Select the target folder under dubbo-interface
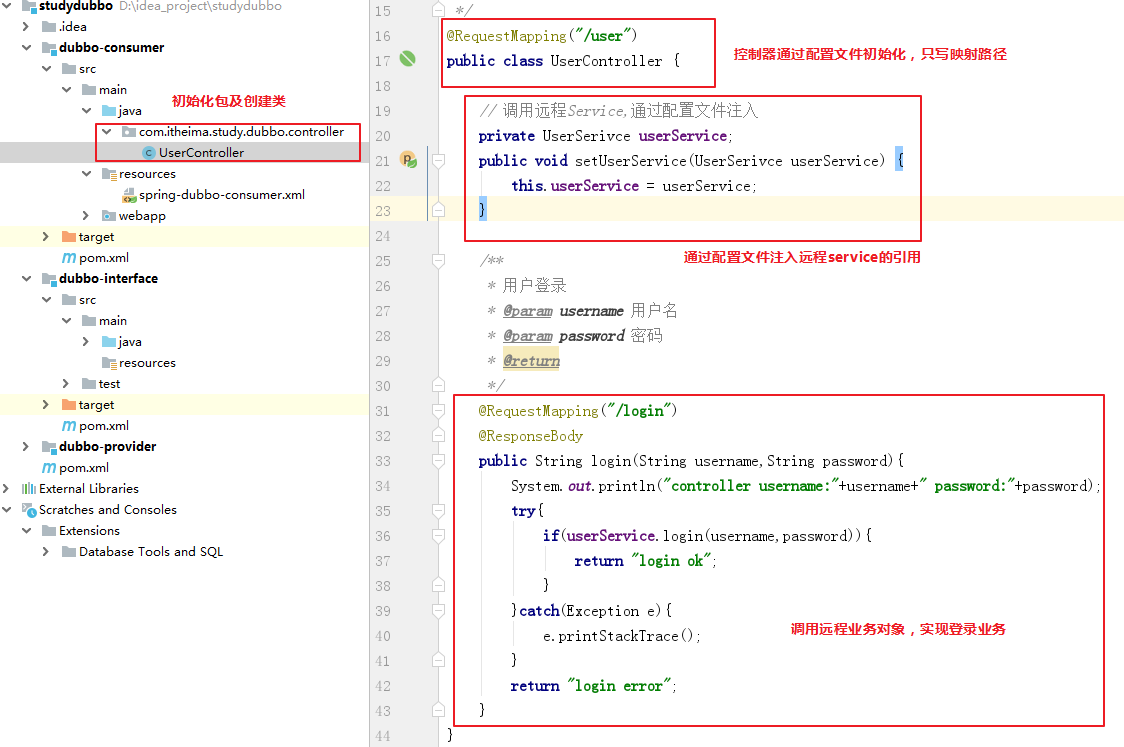Image resolution: width=1124 pixels, height=747 pixels. pos(184,405)
